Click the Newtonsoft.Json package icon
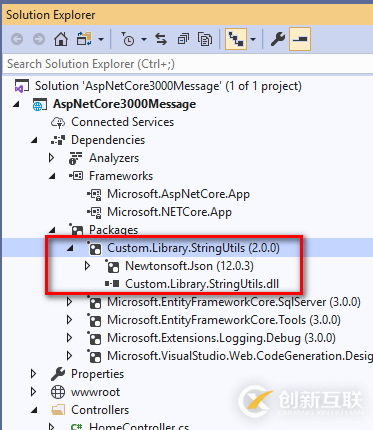This screenshot has width=373, height=430. point(113,266)
